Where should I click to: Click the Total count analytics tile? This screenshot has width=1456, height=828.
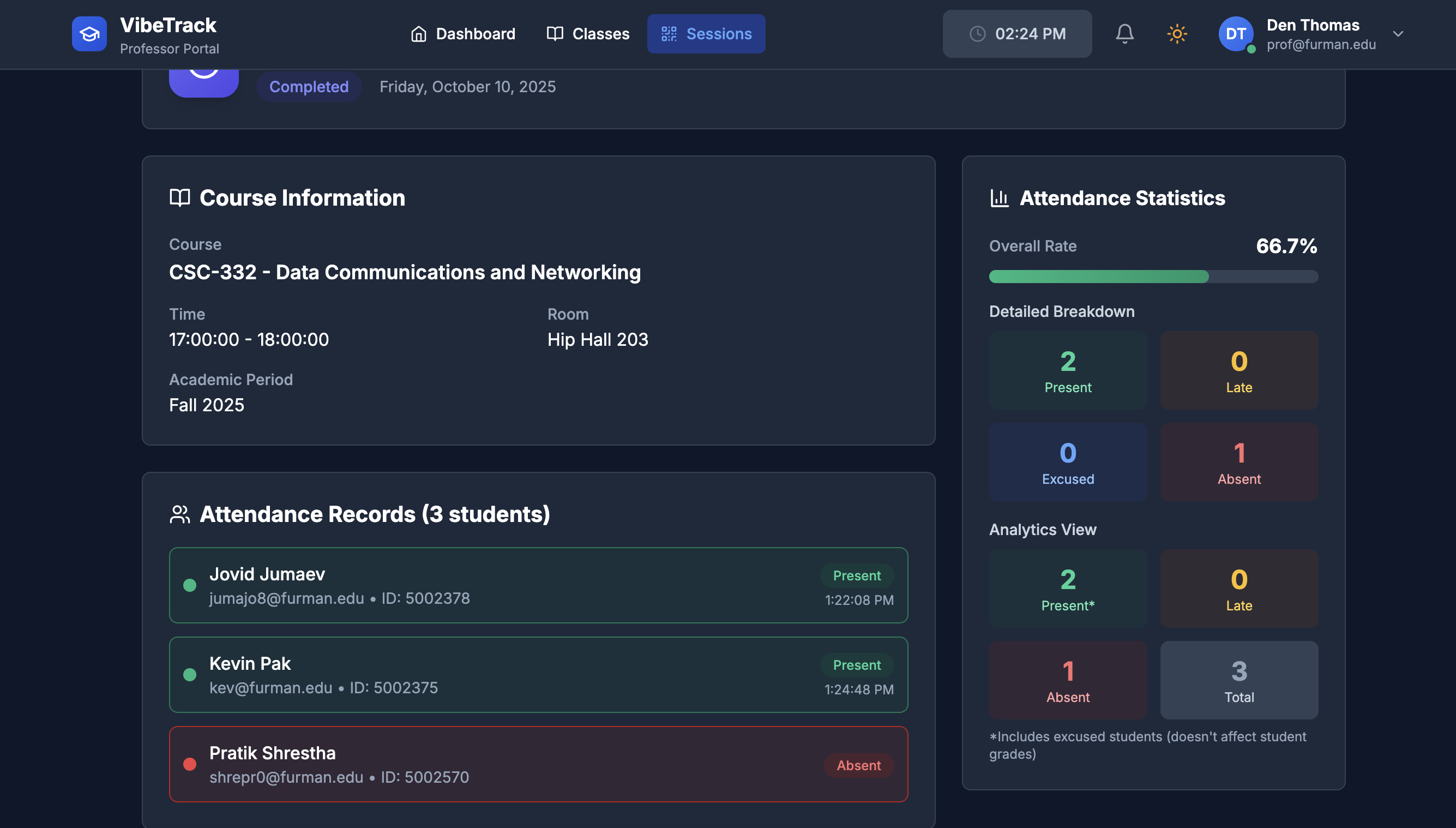click(x=1239, y=680)
